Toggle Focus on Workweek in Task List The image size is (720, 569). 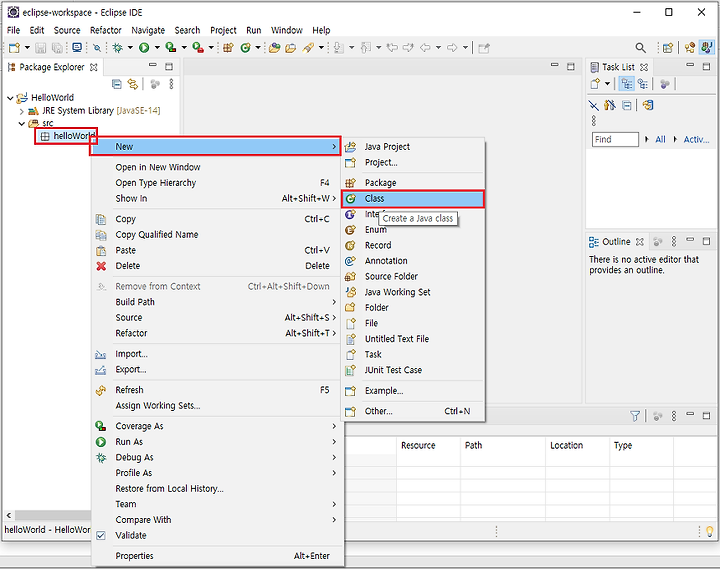click(x=664, y=84)
